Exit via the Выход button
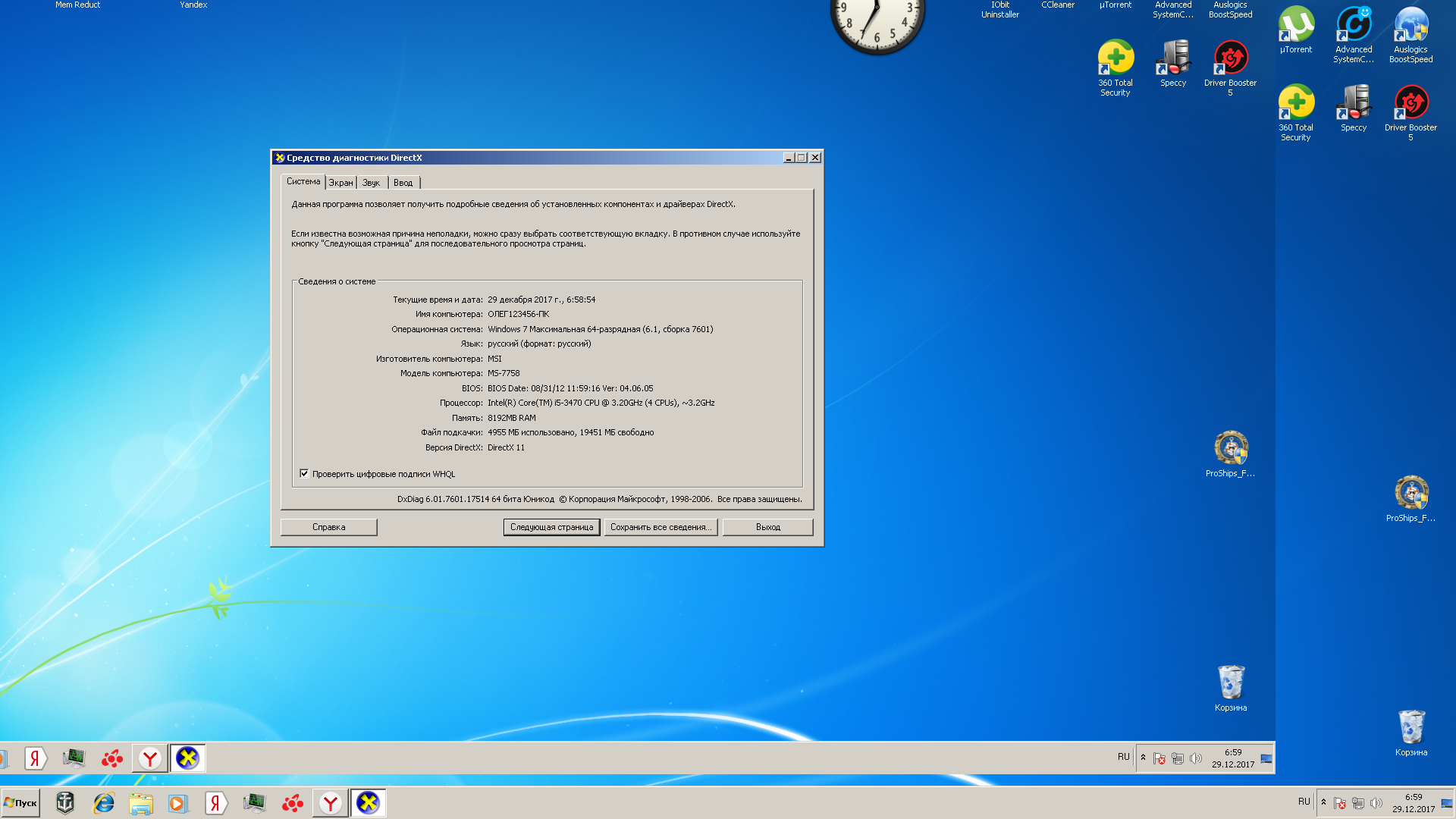This screenshot has height=819, width=1456. tap(767, 527)
